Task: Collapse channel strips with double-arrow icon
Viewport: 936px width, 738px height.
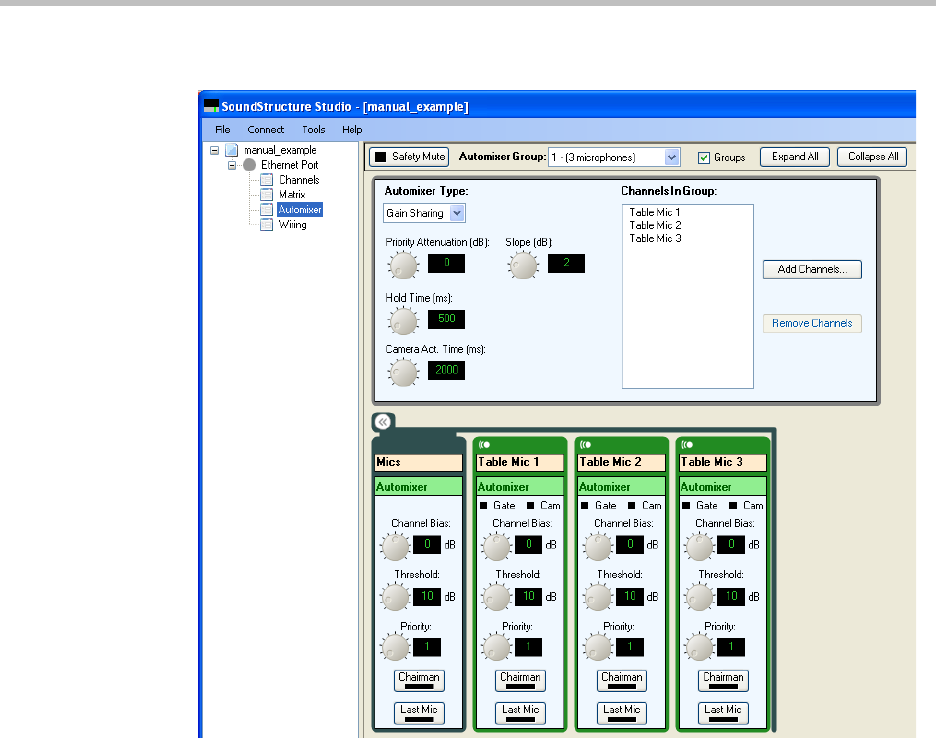Action: coord(382,422)
